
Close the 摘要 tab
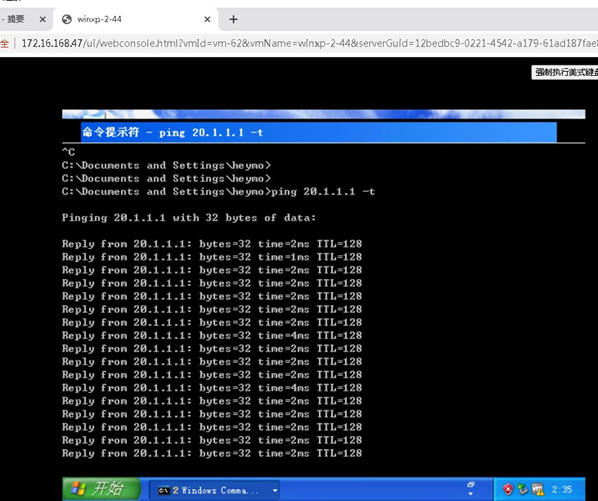coord(43,19)
